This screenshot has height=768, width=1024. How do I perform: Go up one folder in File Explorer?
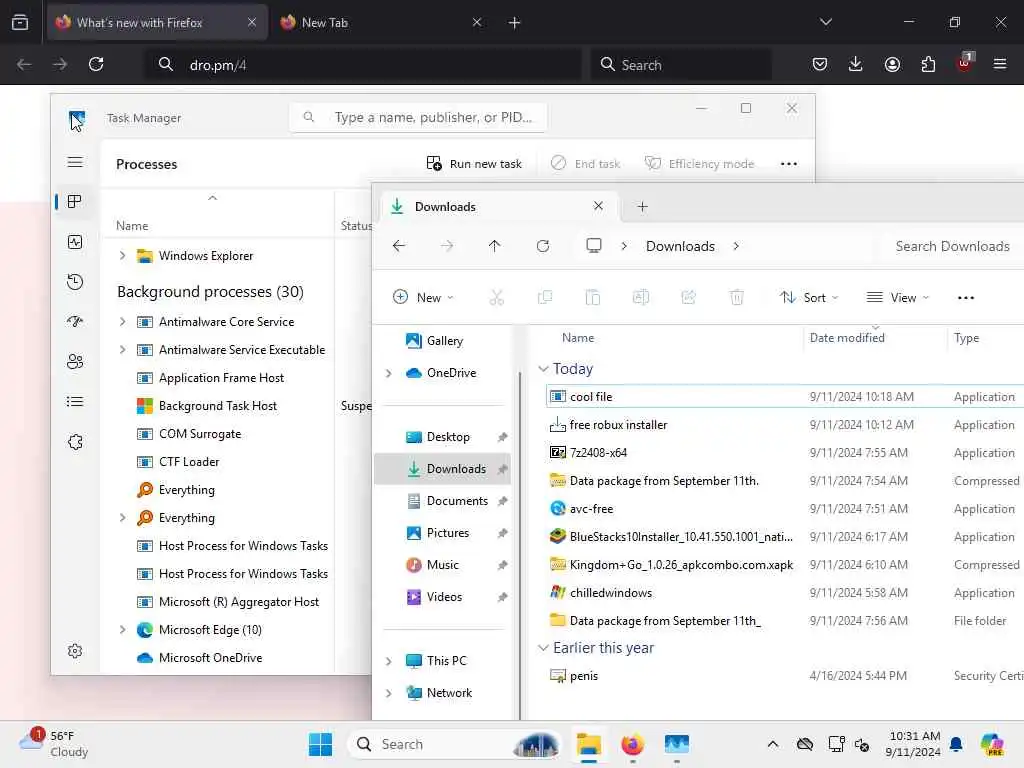(x=494, y=246)
